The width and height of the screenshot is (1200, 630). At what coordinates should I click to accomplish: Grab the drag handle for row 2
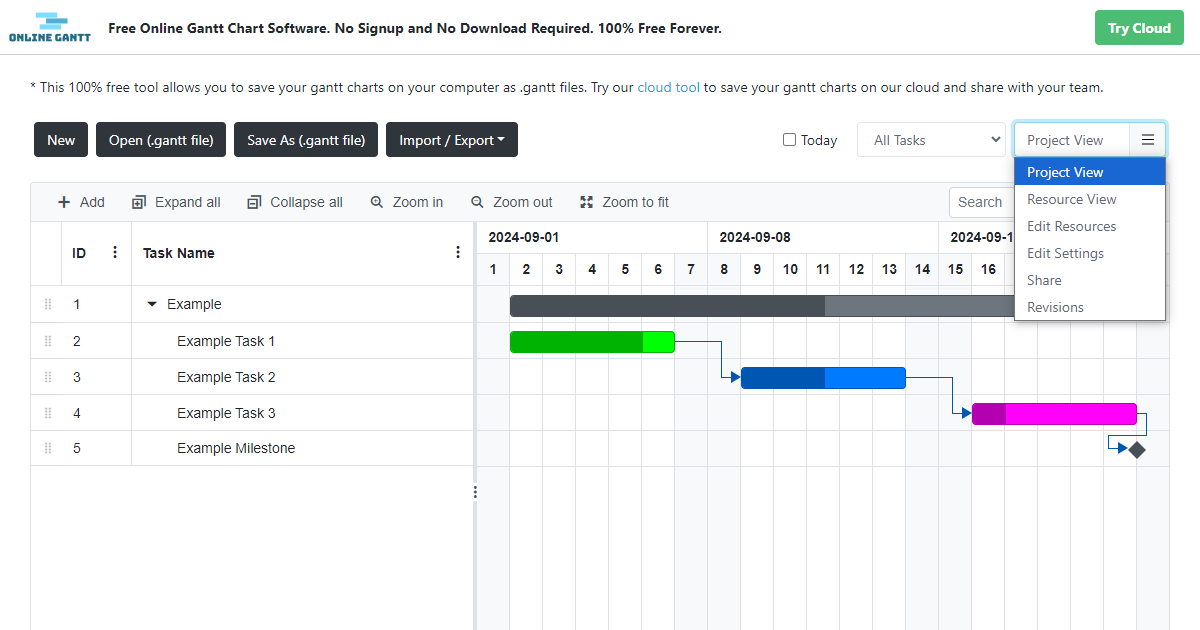pyautogui.click(x=47, y=341)
